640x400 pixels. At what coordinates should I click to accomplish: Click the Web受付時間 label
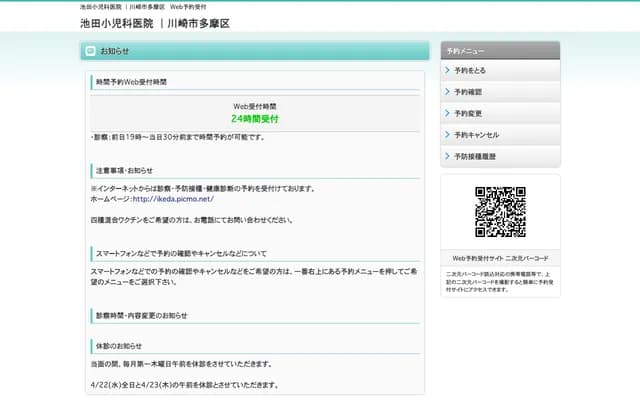[x=255, y=105]
